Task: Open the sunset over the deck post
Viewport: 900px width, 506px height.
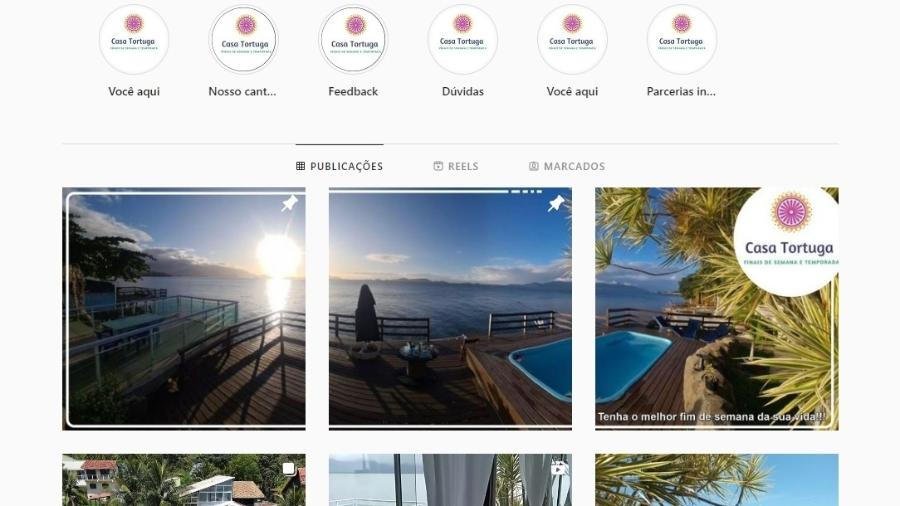Action: tap(184, 309)
